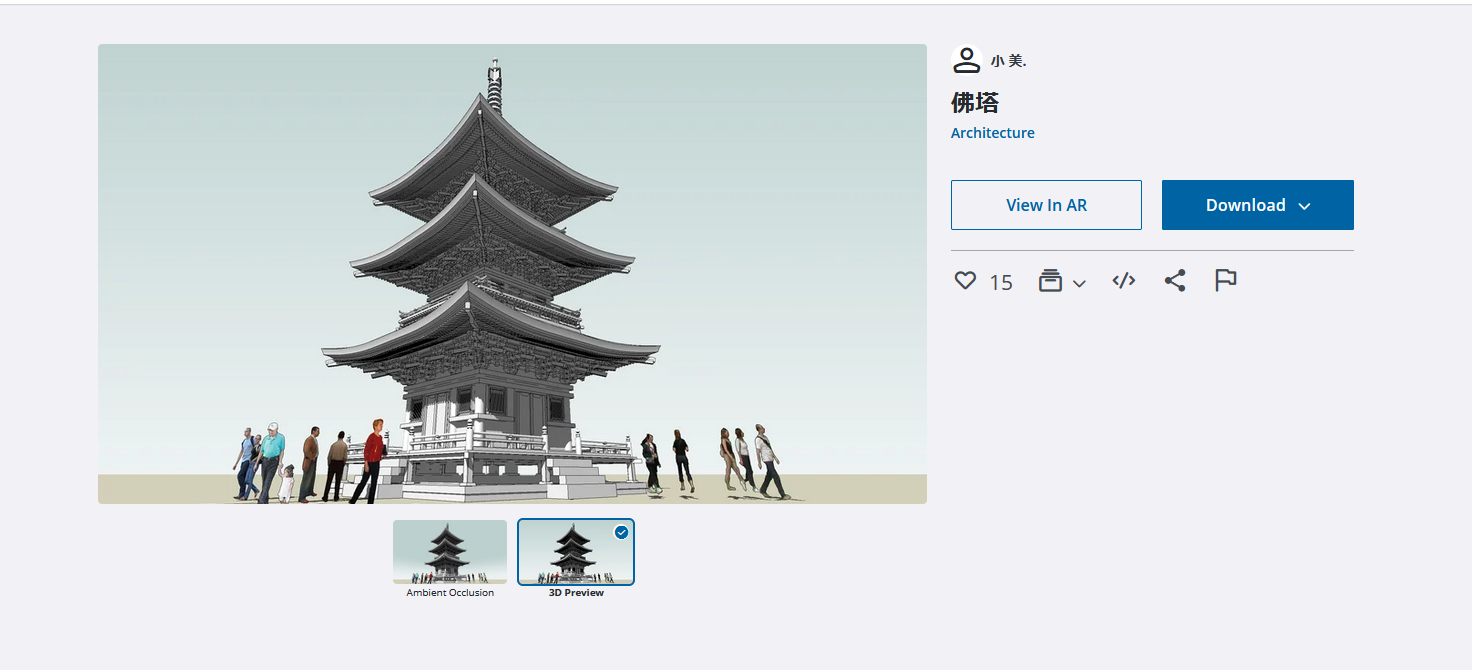Click the like count 15
The image size is (1472, 670).
click(1001, 283)
